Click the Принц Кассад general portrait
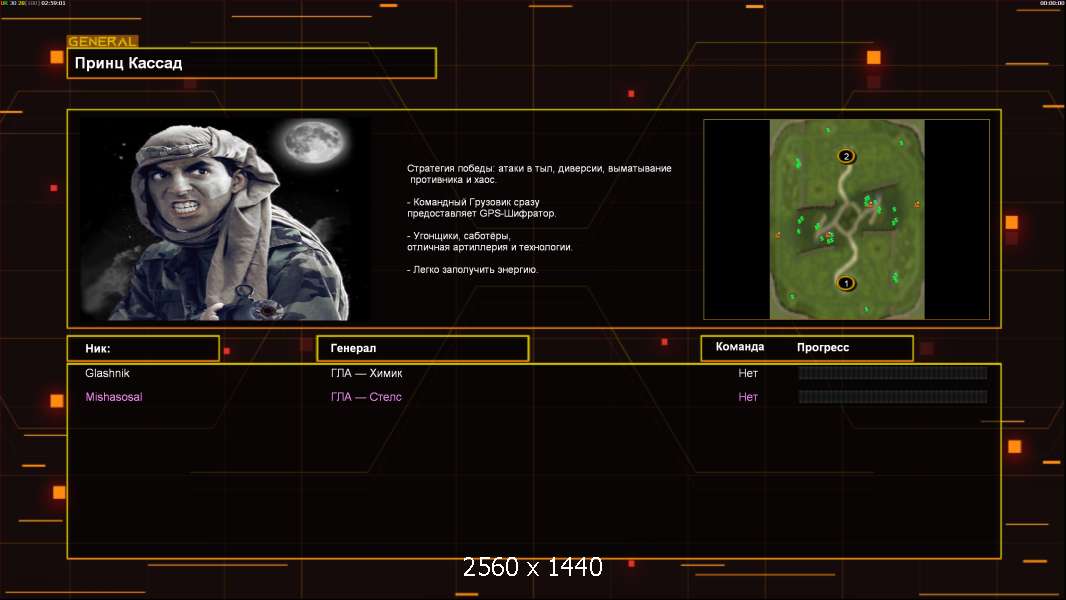Screen dimensions: 1066x600 225,218
